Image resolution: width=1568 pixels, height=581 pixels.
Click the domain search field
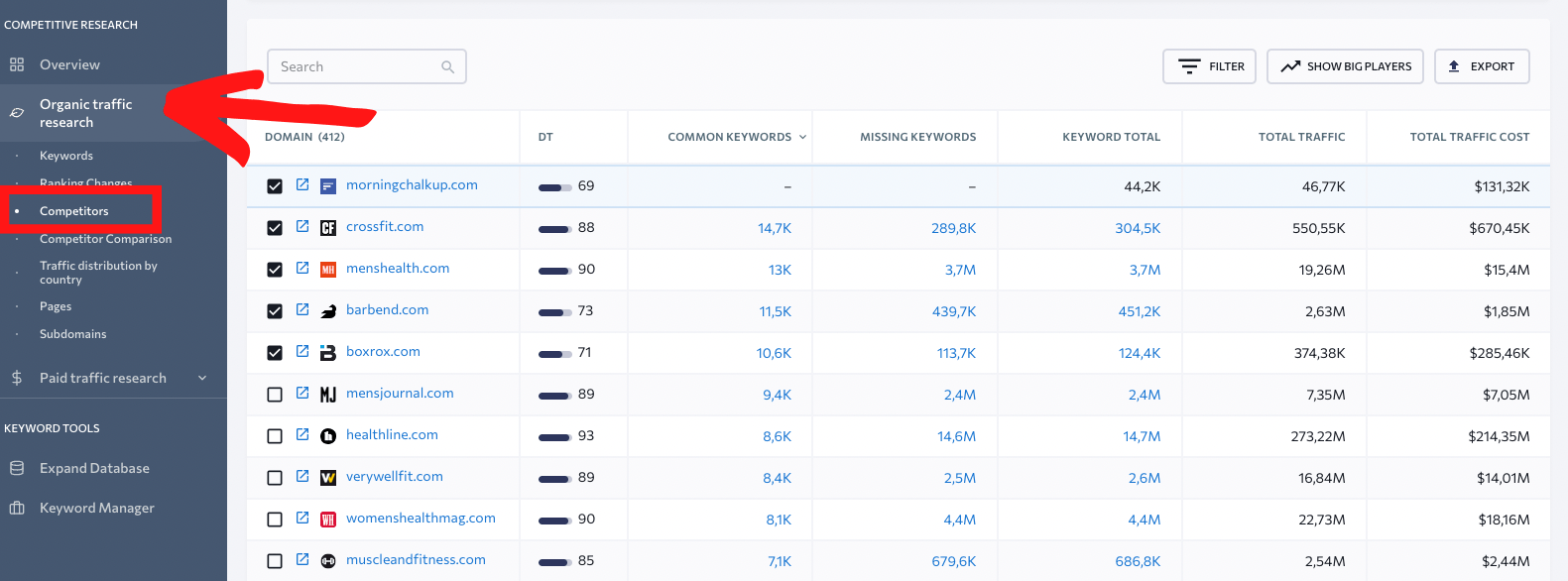tap(367, 66)
